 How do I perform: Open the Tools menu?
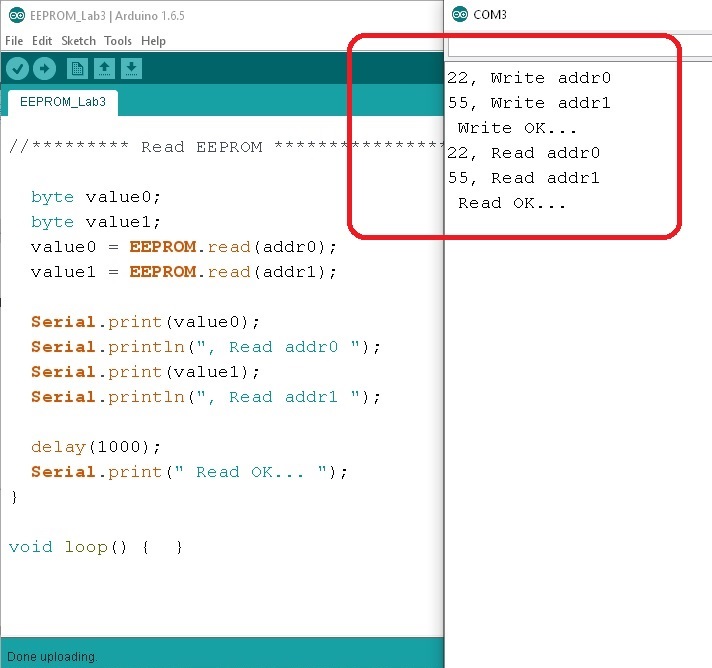click(118, 41)
